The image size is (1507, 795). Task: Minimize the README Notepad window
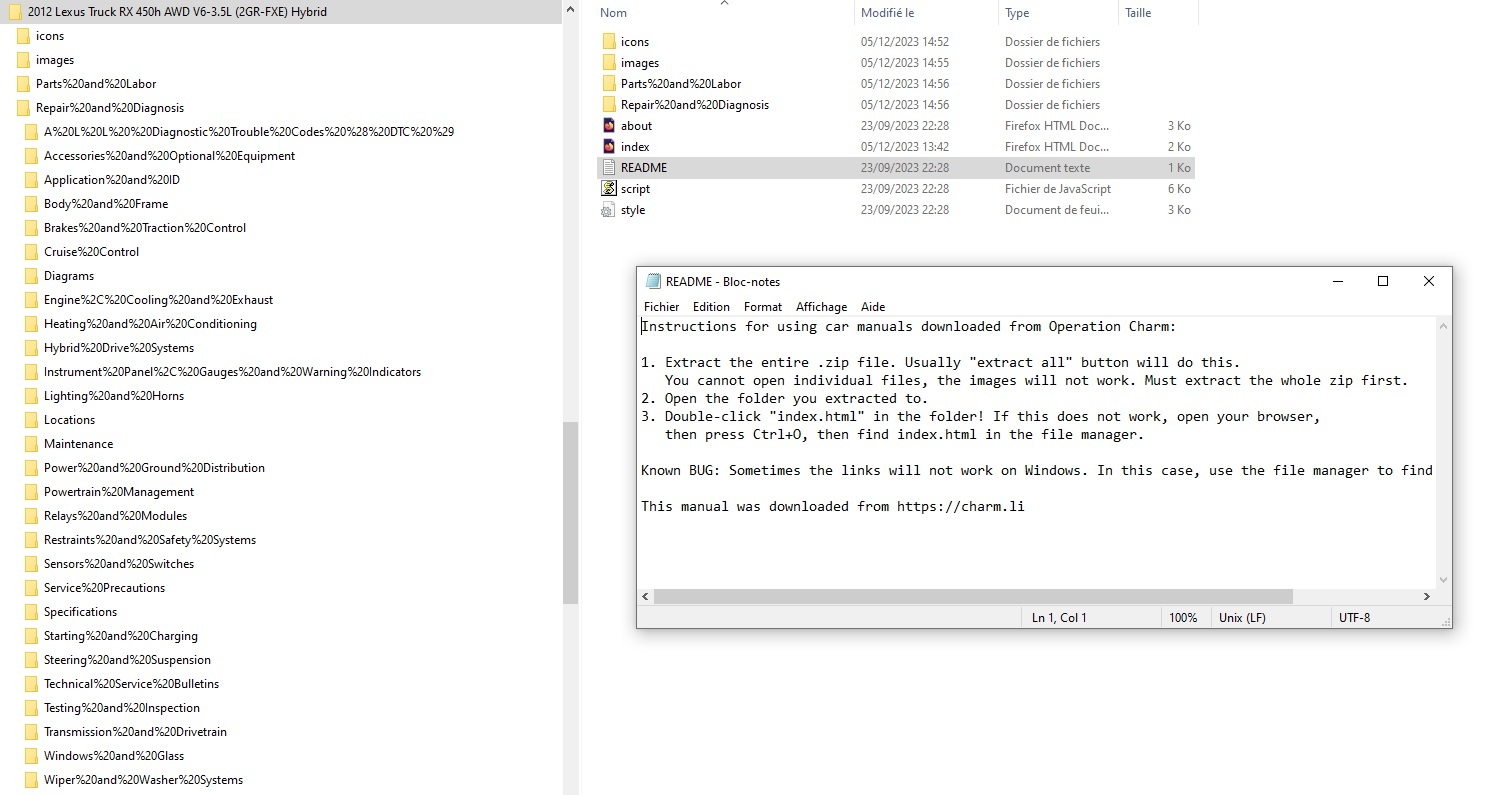[x=1337, y=281]
